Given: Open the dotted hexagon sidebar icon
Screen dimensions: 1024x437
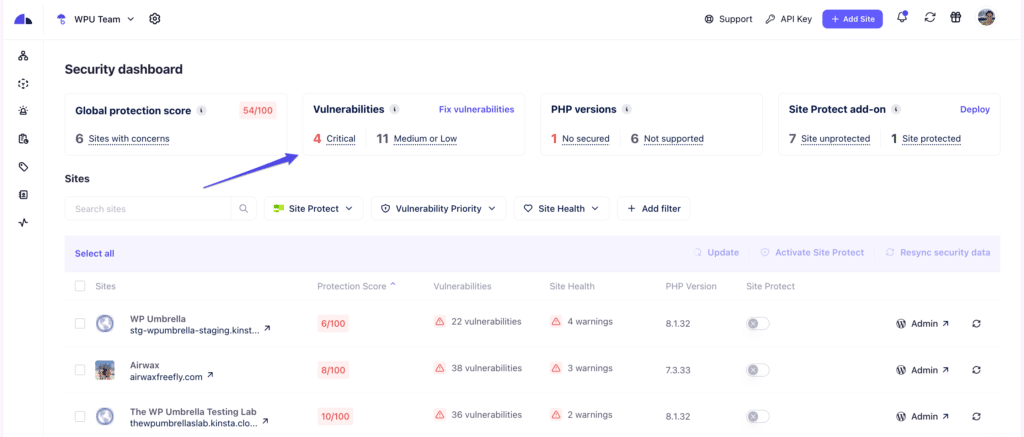Looking at the screenshot, I should tap(24, 84).
